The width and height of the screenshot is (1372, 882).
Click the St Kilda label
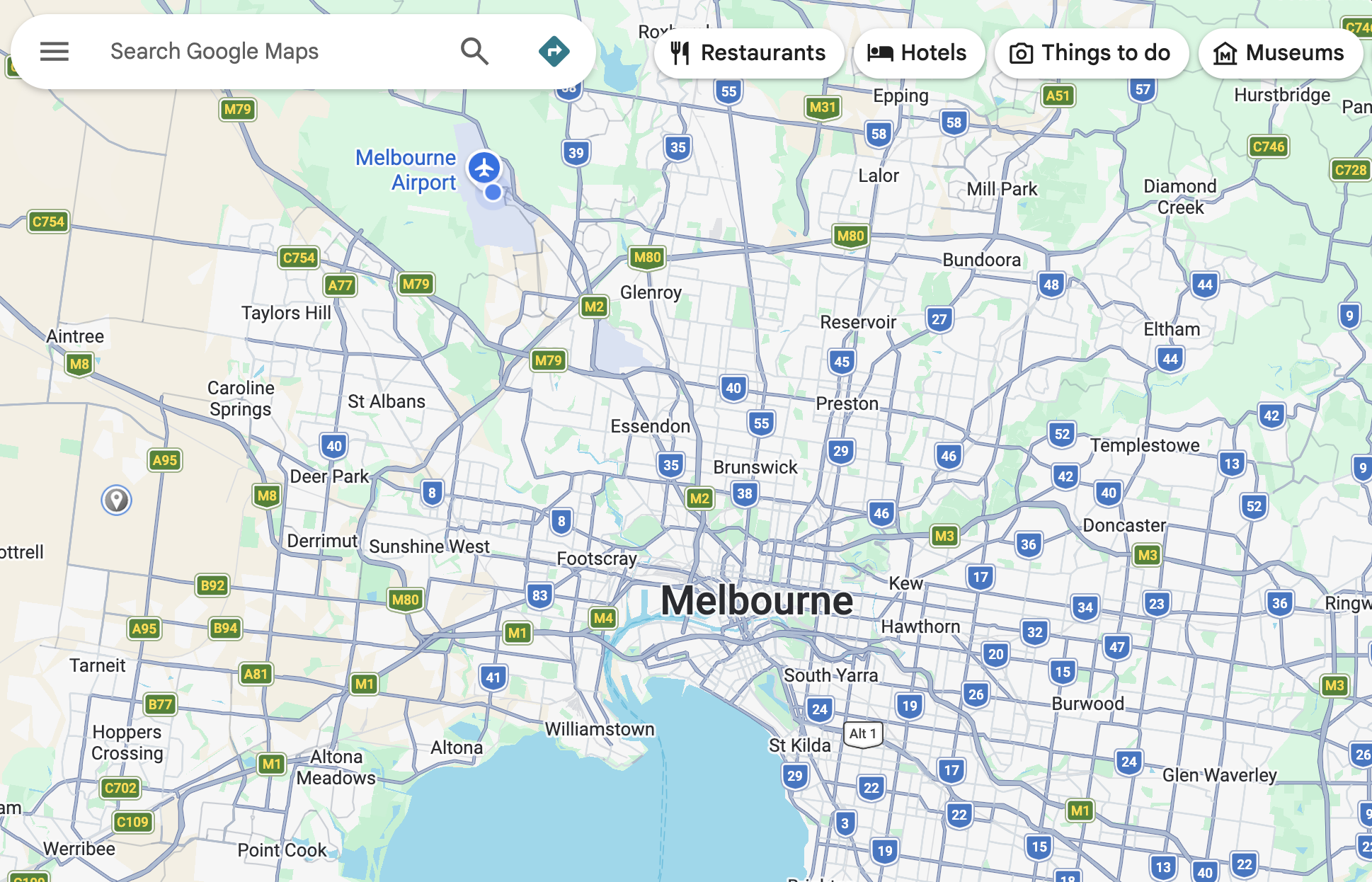pos(800,745)
